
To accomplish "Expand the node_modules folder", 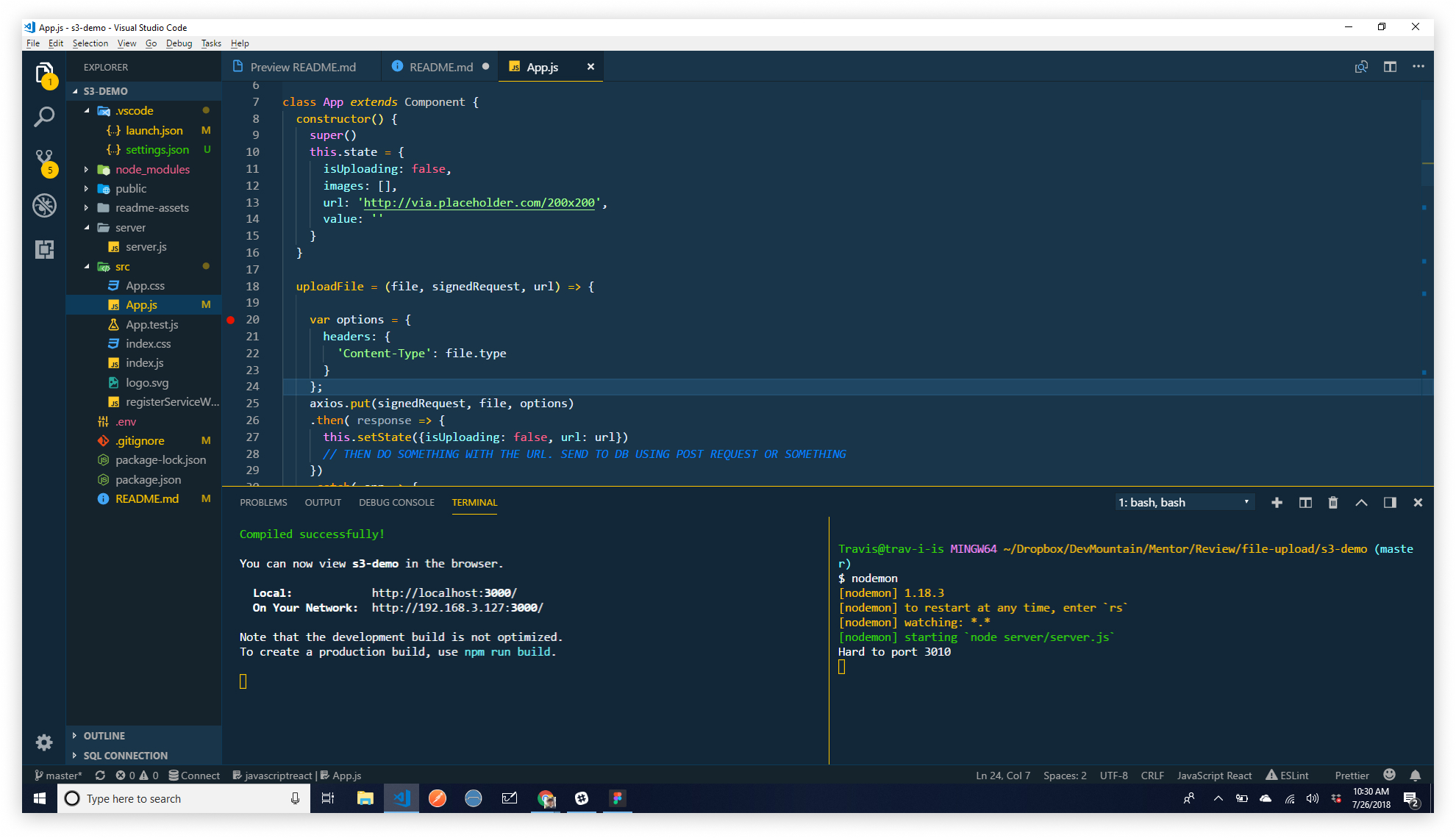I will point(151,169).
